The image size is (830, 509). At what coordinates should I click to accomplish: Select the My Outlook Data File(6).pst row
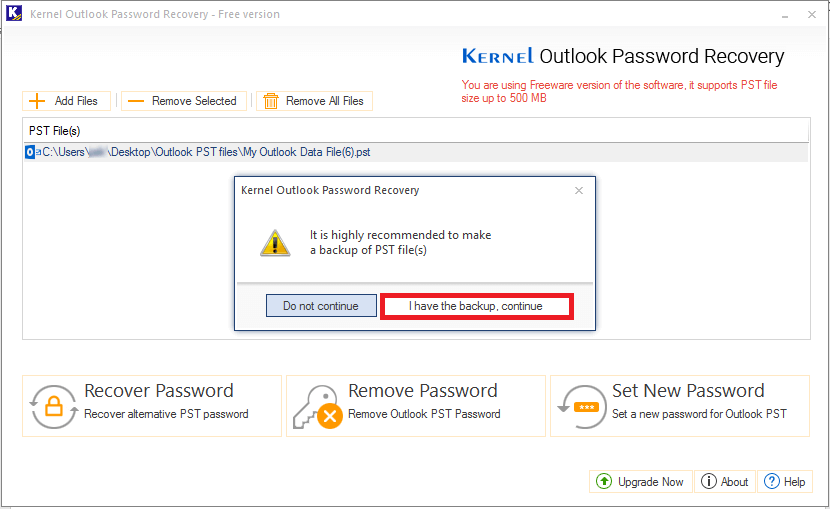pos(416,152)
